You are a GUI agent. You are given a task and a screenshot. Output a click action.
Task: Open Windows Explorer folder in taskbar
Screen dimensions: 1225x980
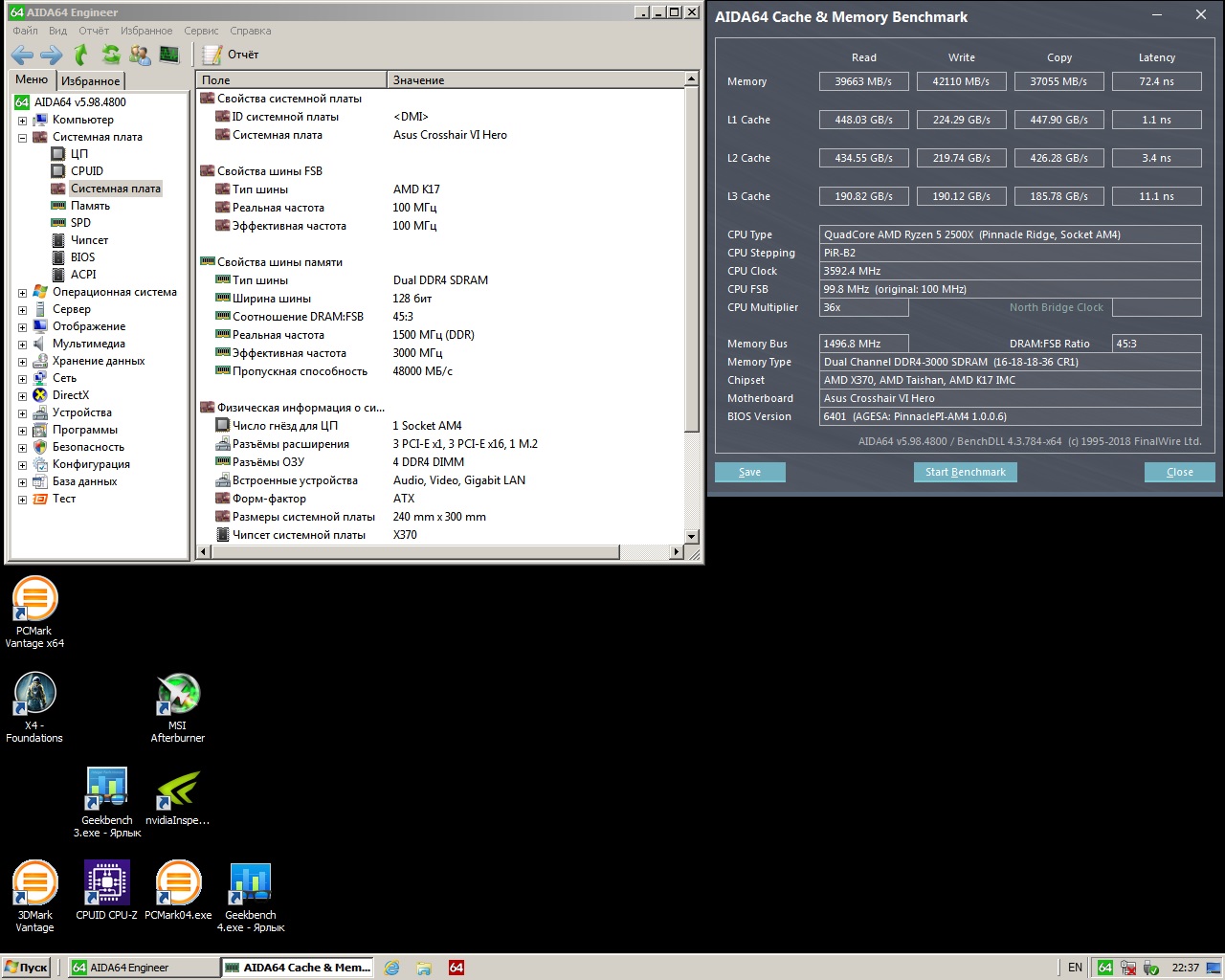[424, 968]
